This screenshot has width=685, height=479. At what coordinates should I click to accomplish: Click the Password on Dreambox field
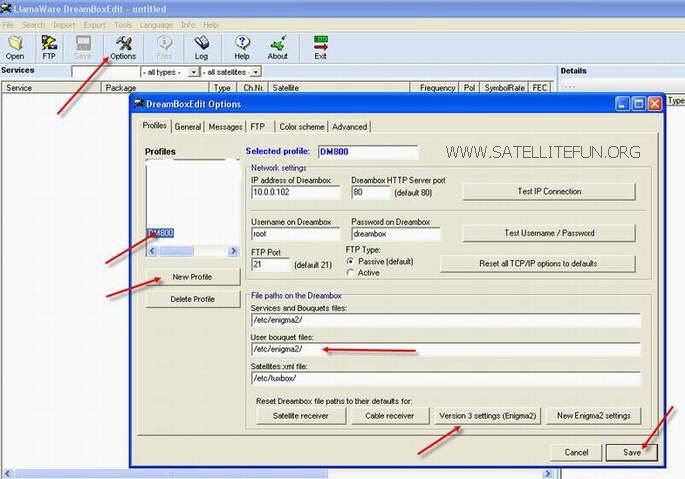click(x=396, y=234)
